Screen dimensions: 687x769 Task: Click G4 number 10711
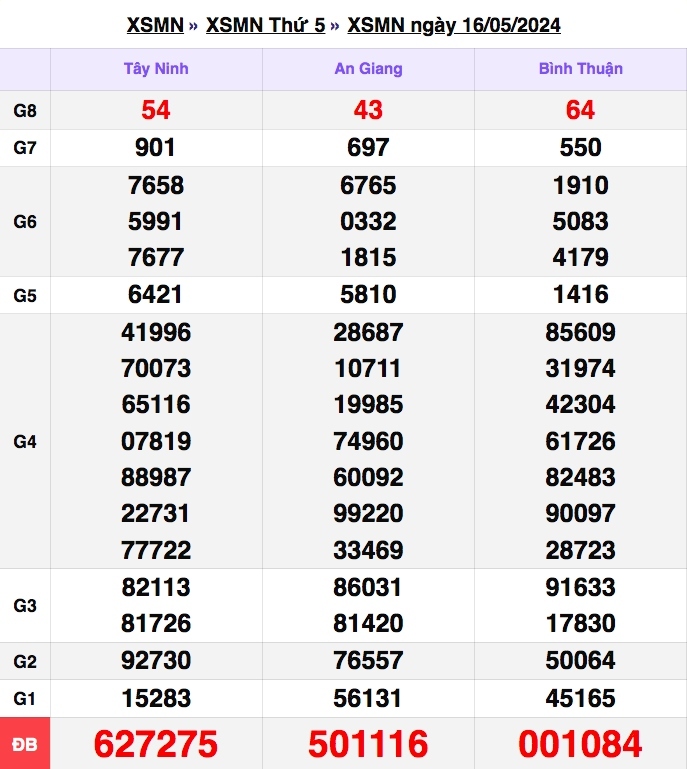368,369
